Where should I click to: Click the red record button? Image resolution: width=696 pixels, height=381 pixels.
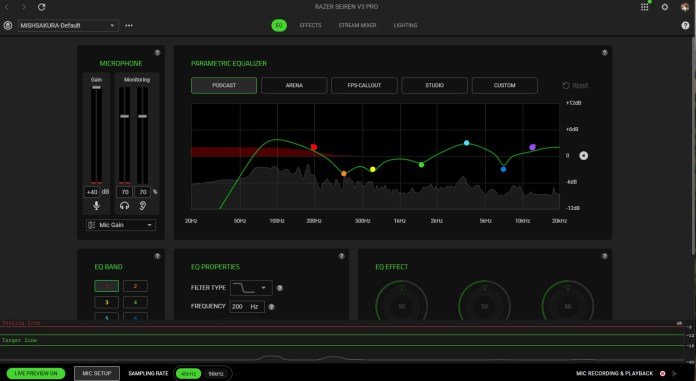pyautogui.click(x=662, y=373)
